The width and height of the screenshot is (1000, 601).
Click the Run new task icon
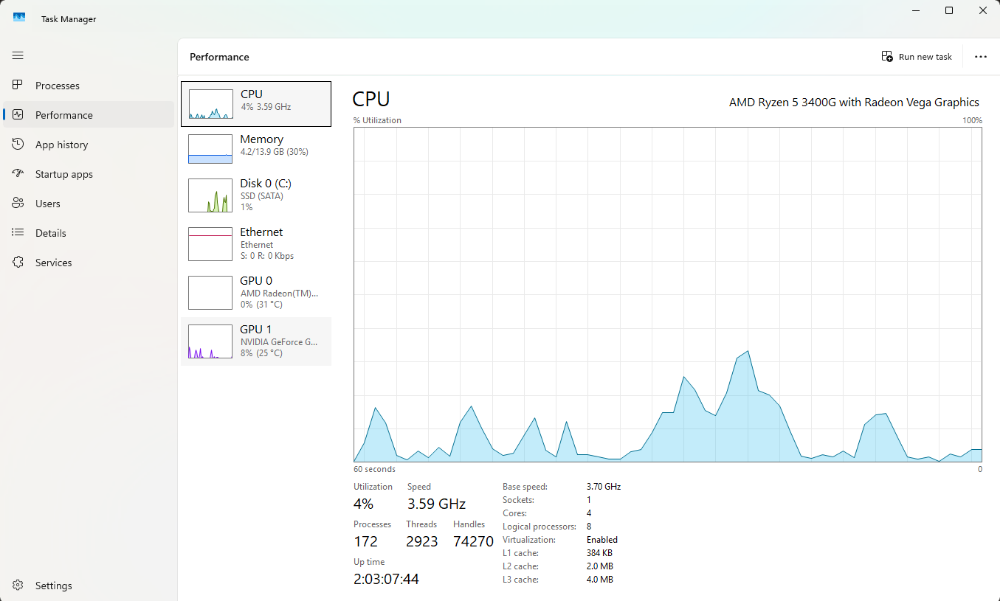[887, 57]
